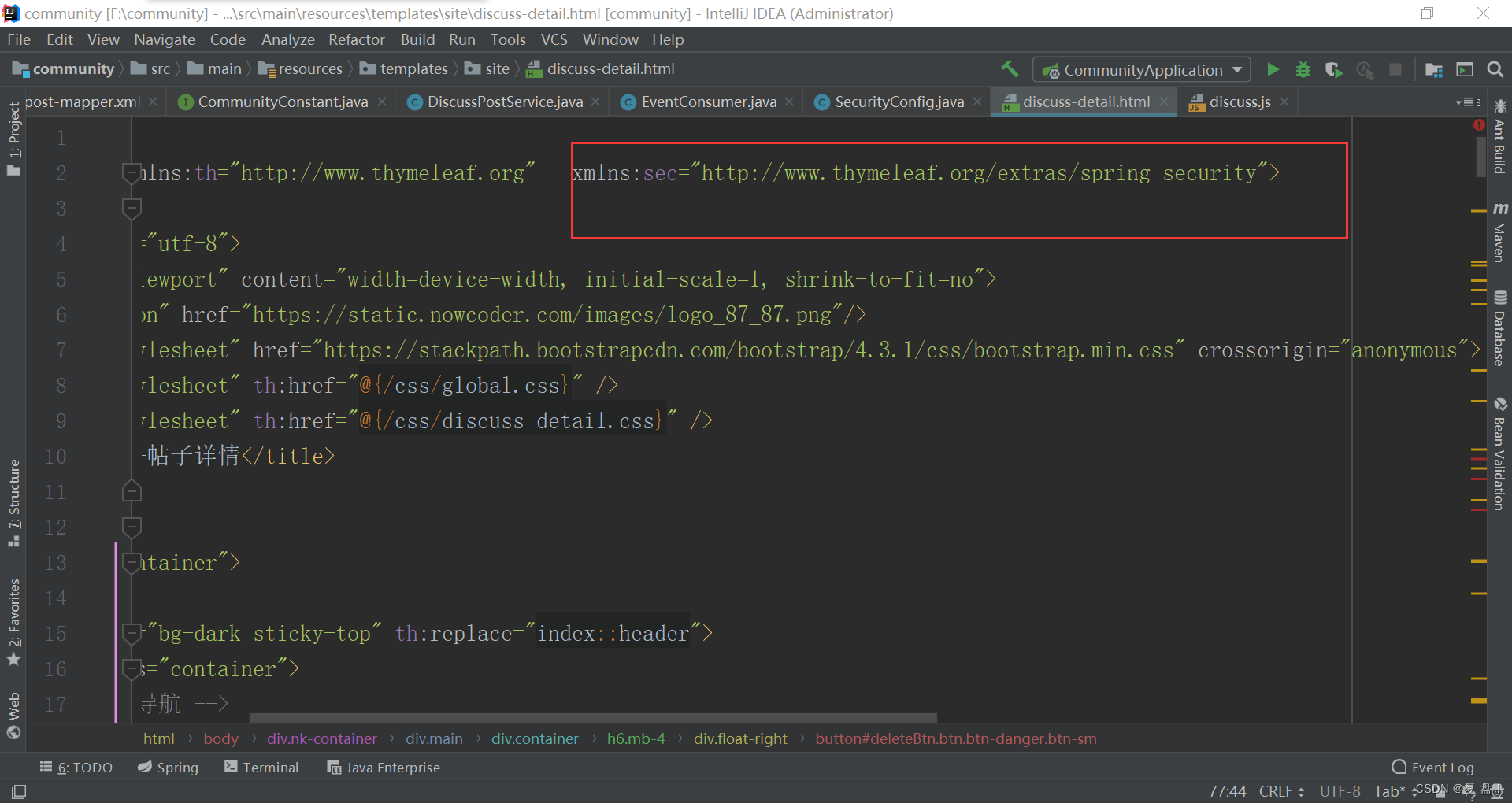Image resolution: width=1512 pixels, height=803 pixels.
Task: Collapse the fold marker on line 2
Action: (132, 172)
